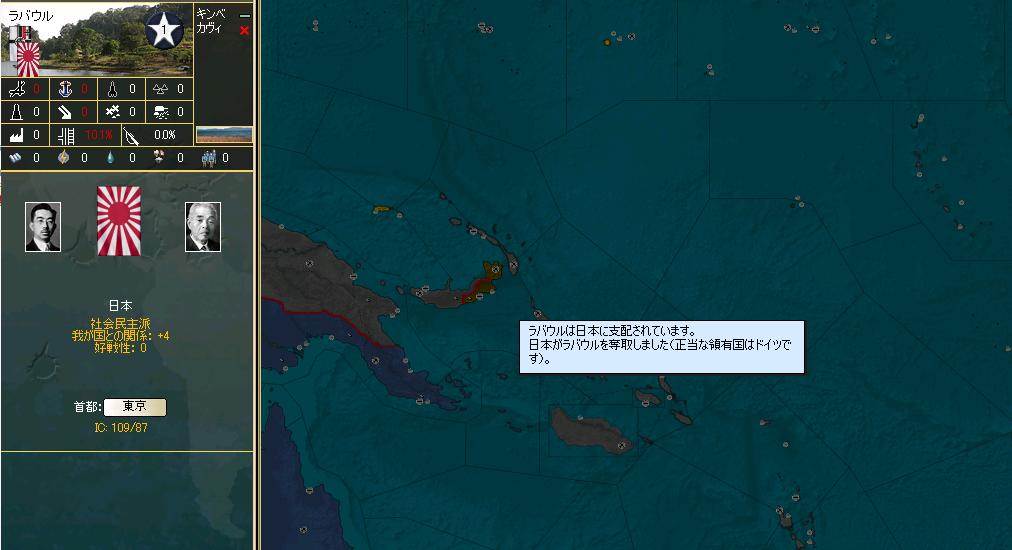This screenshot has height=550, width=1012.
Task: Click the 社会民主派 ideology text
Action: (x=120, y=324)
